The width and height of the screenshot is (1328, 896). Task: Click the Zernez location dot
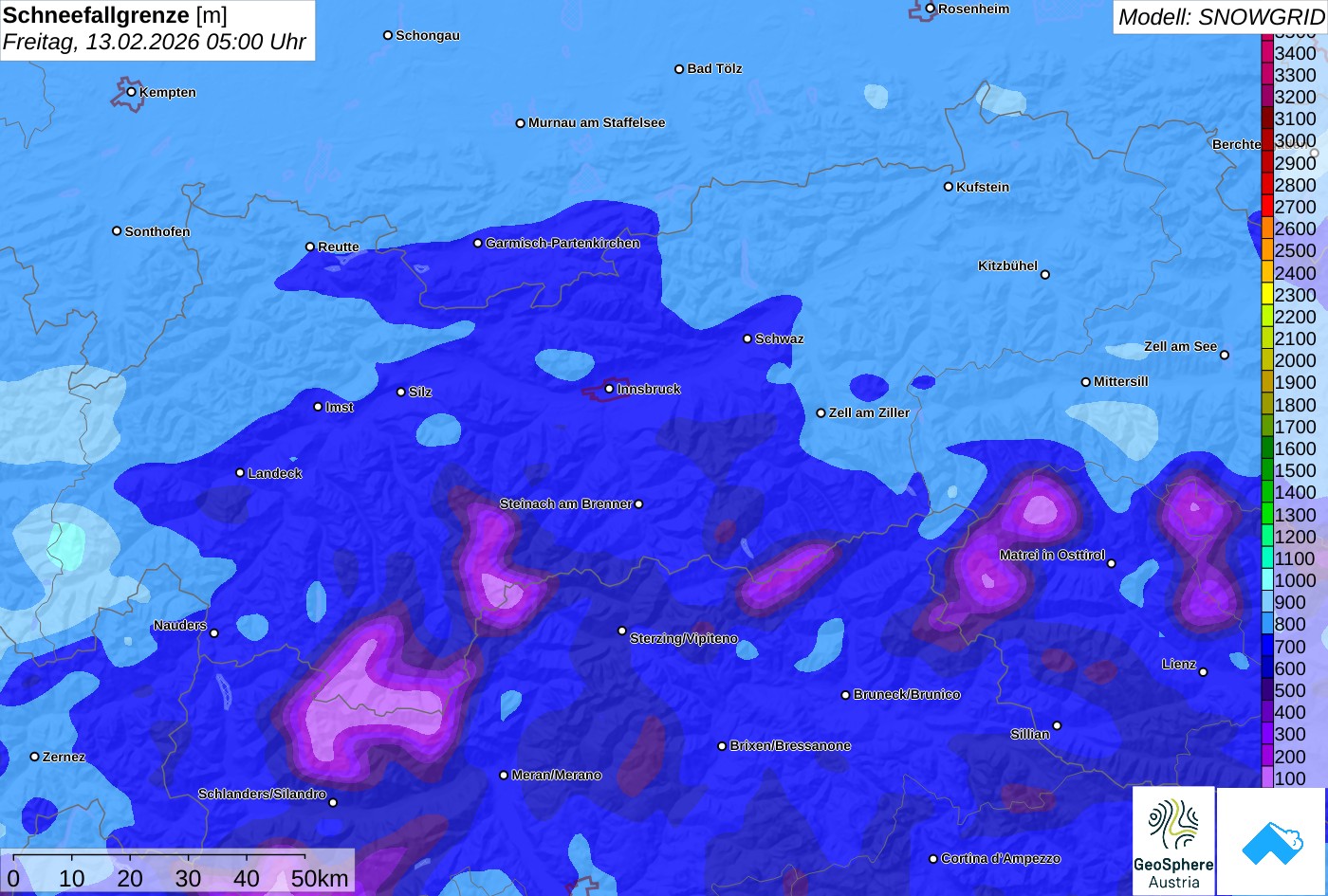click(35, 757)
